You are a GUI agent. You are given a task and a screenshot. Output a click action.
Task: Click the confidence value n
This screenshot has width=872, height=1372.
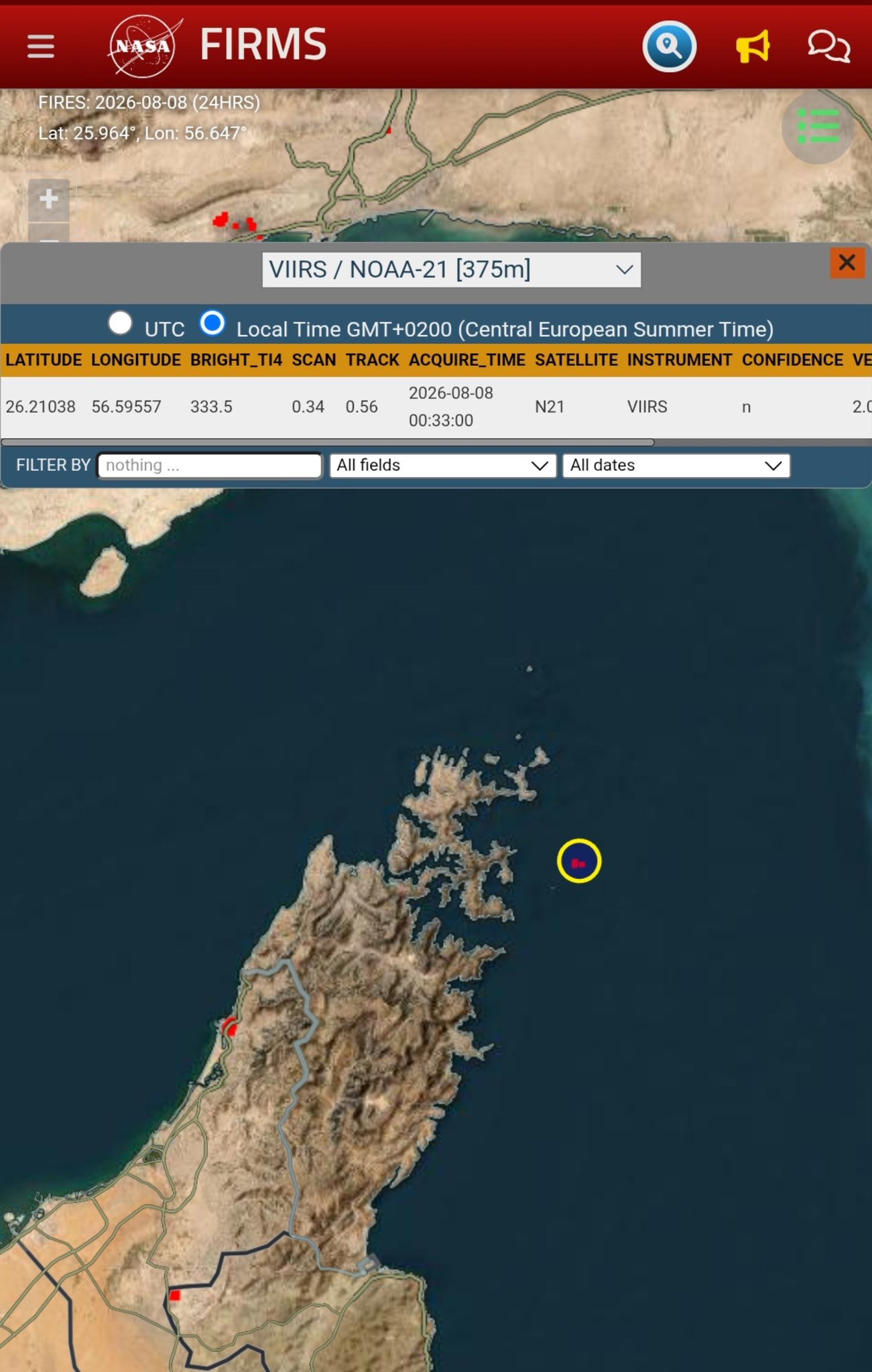746,407
